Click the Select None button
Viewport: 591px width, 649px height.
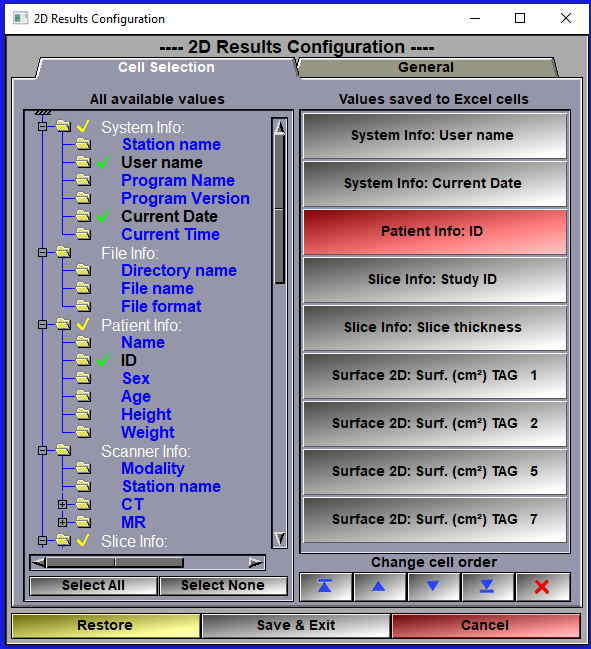223,585
